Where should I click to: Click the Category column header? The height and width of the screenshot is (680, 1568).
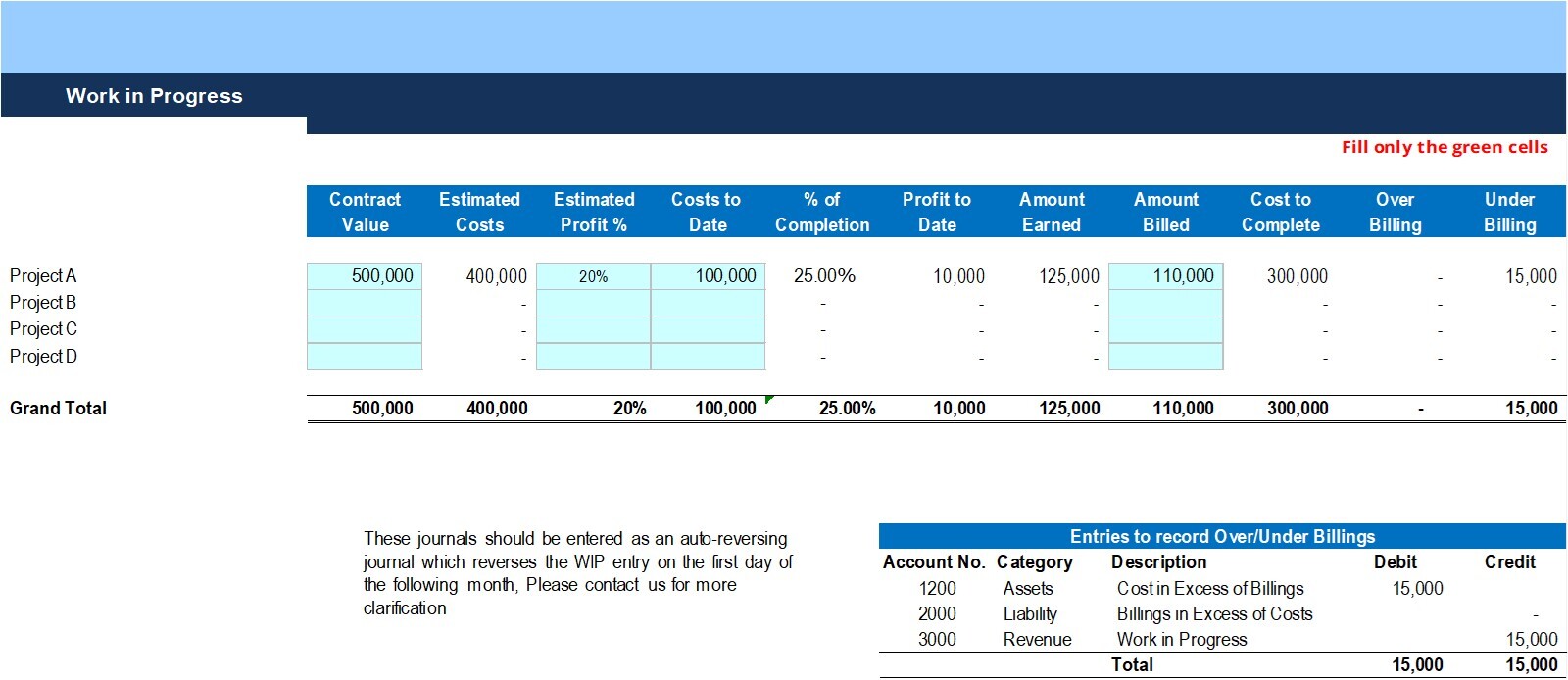[1034, 562]
